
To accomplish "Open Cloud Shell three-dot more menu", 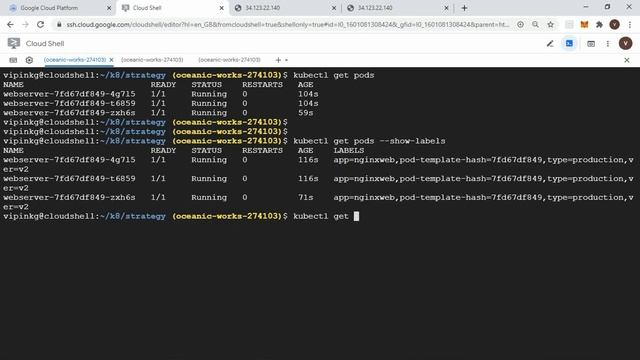I will tap(608, 44).
